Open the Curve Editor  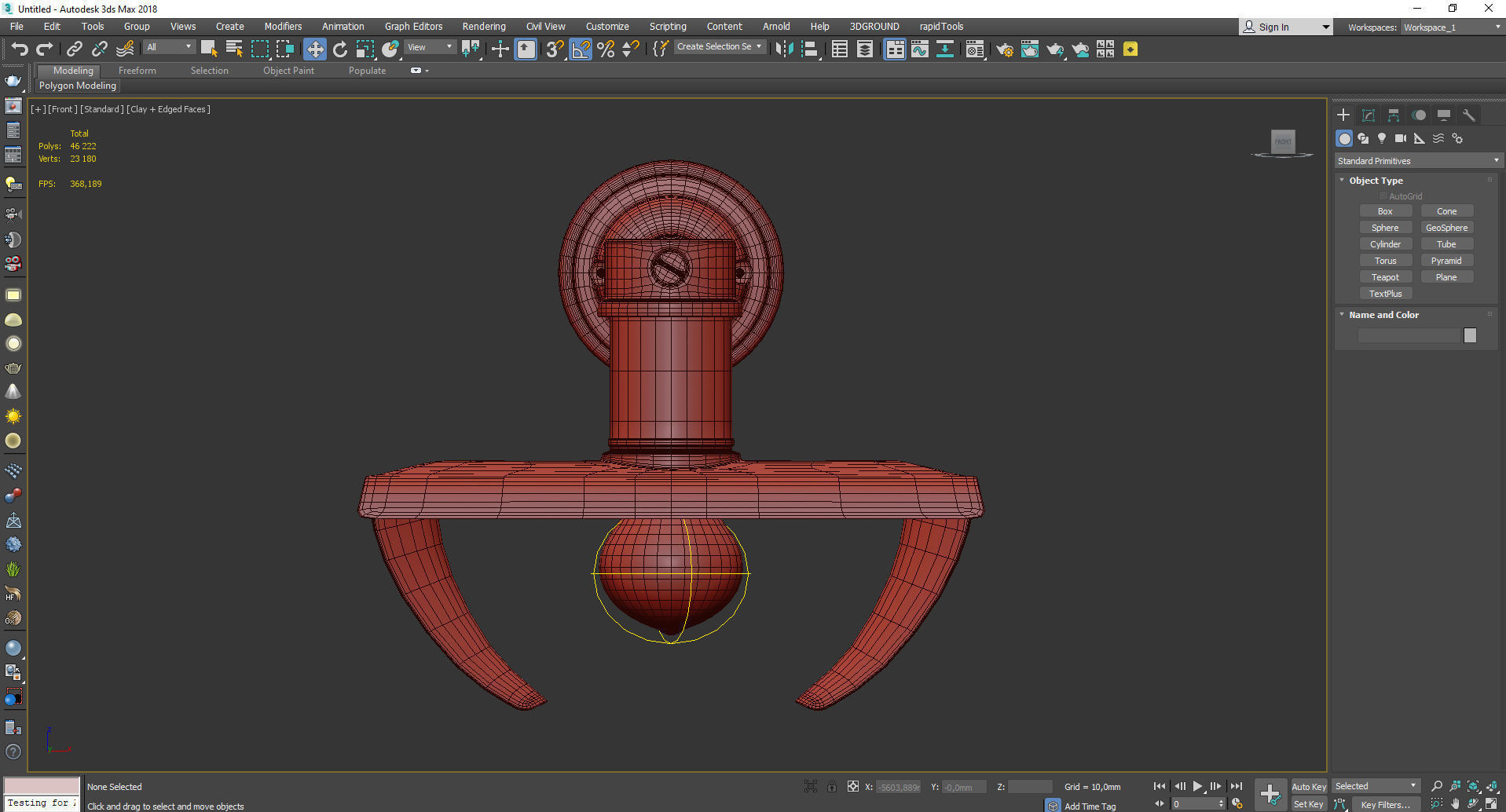[x=919, y=49]
